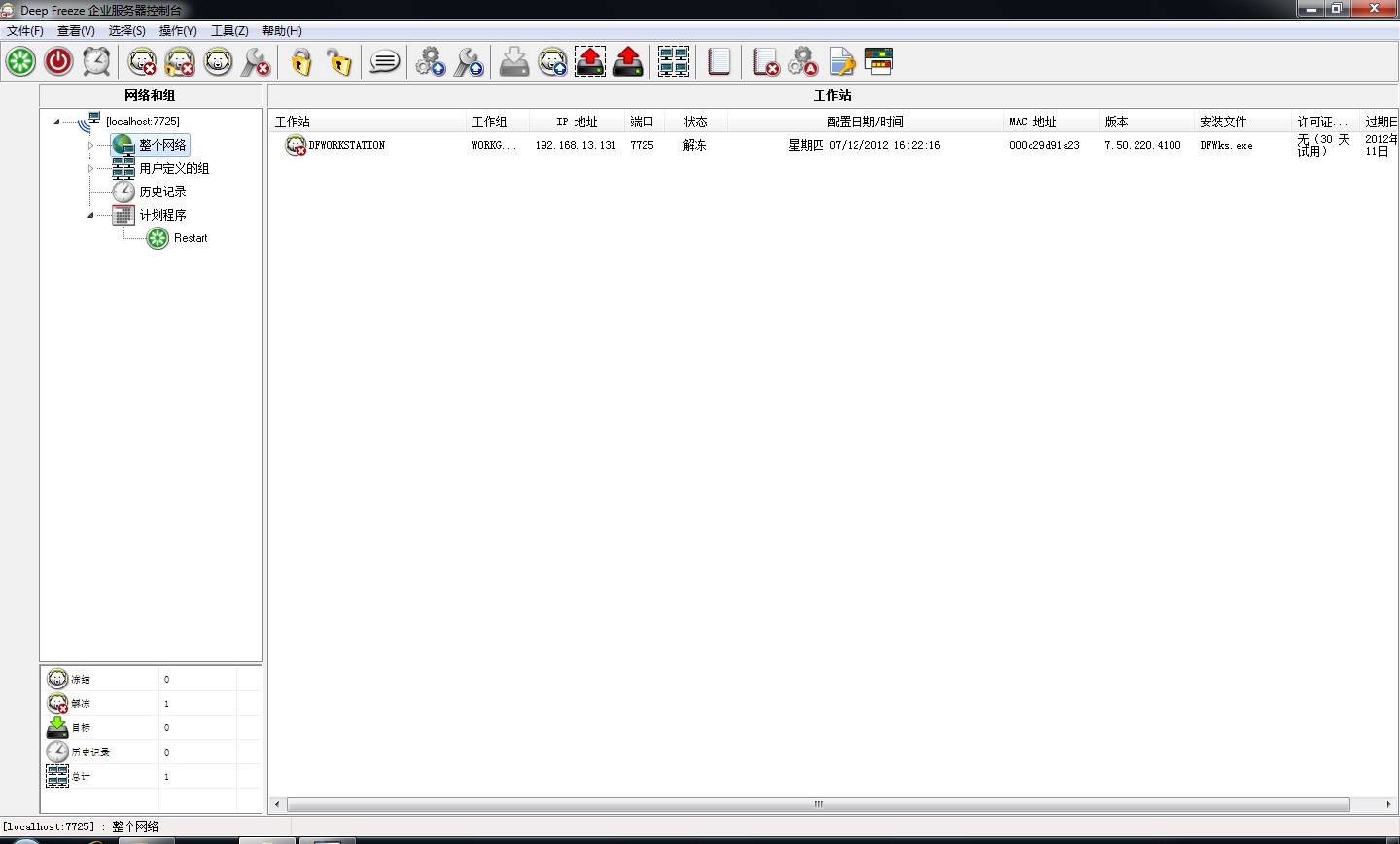Sort by the MAC 地址 column header
The width and height of the screenshot is (1400, 844).
(1051, 122)
